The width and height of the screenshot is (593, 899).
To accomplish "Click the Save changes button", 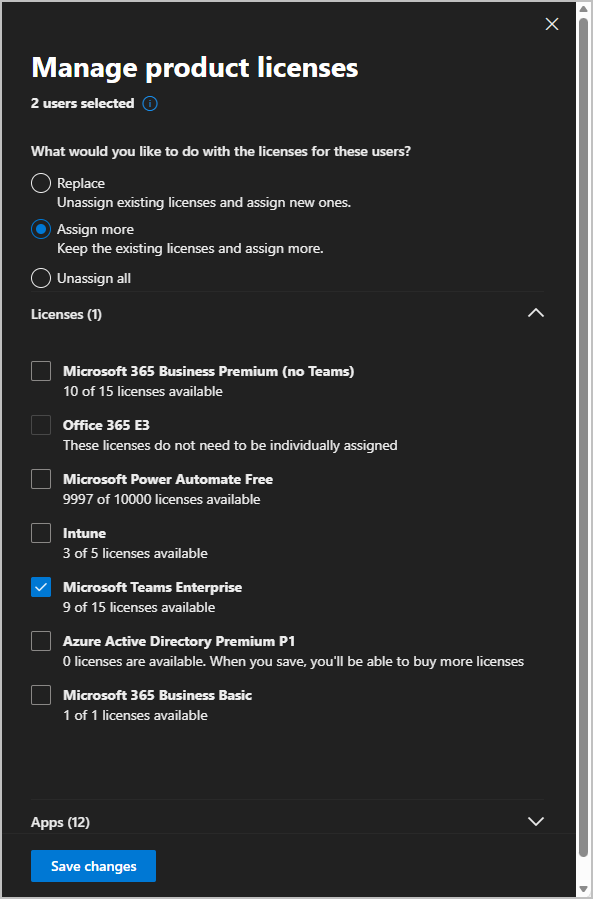I will [93, 866].
